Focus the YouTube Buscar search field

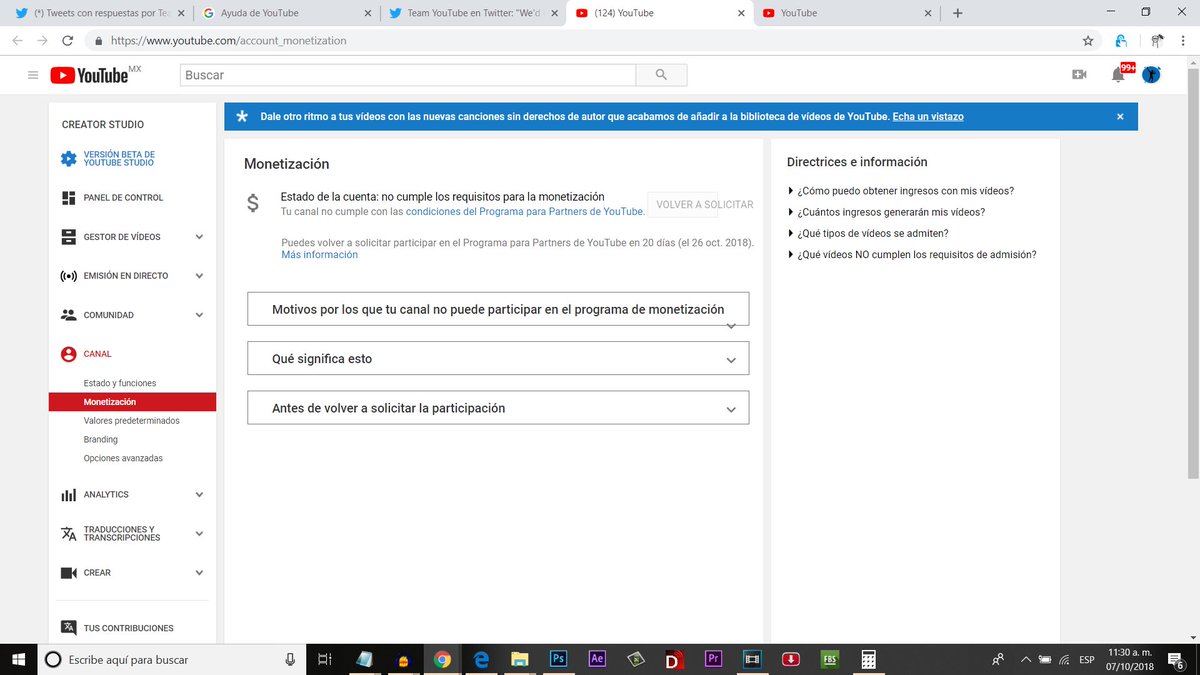(x=408, y=75)
